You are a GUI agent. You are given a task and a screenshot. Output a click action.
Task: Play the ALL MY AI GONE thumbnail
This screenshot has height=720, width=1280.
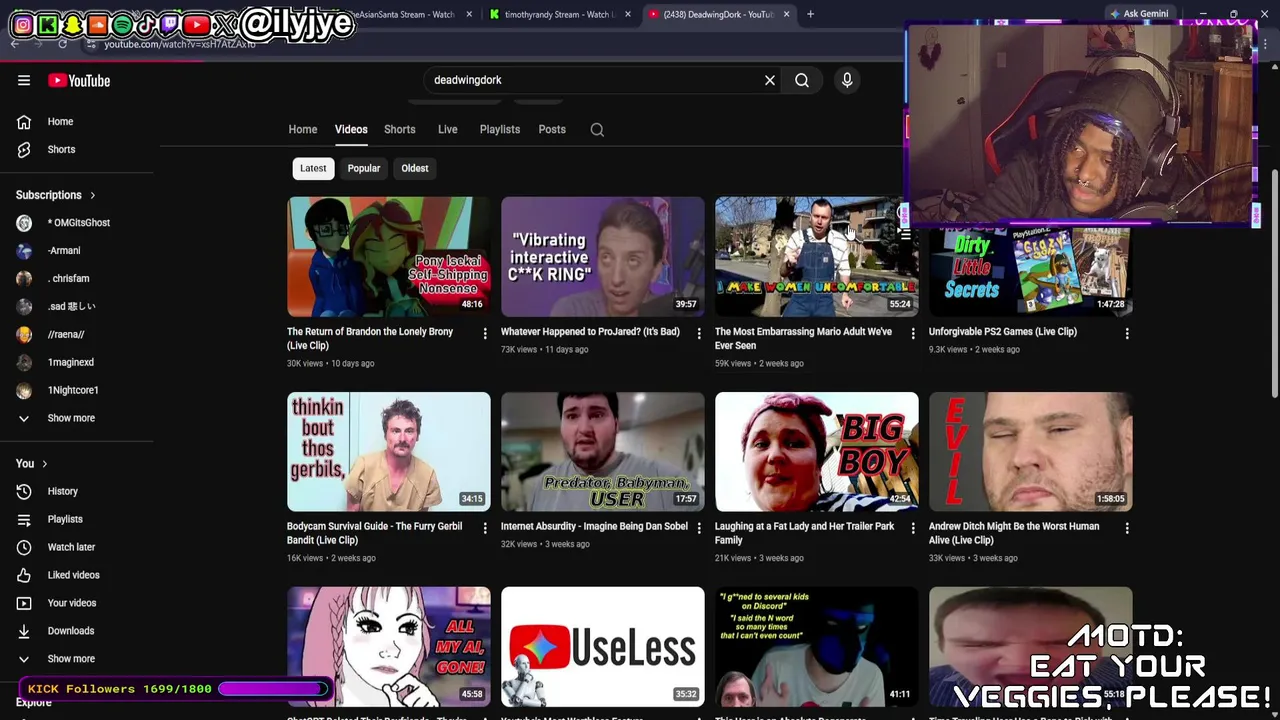(x=389, y=646)
